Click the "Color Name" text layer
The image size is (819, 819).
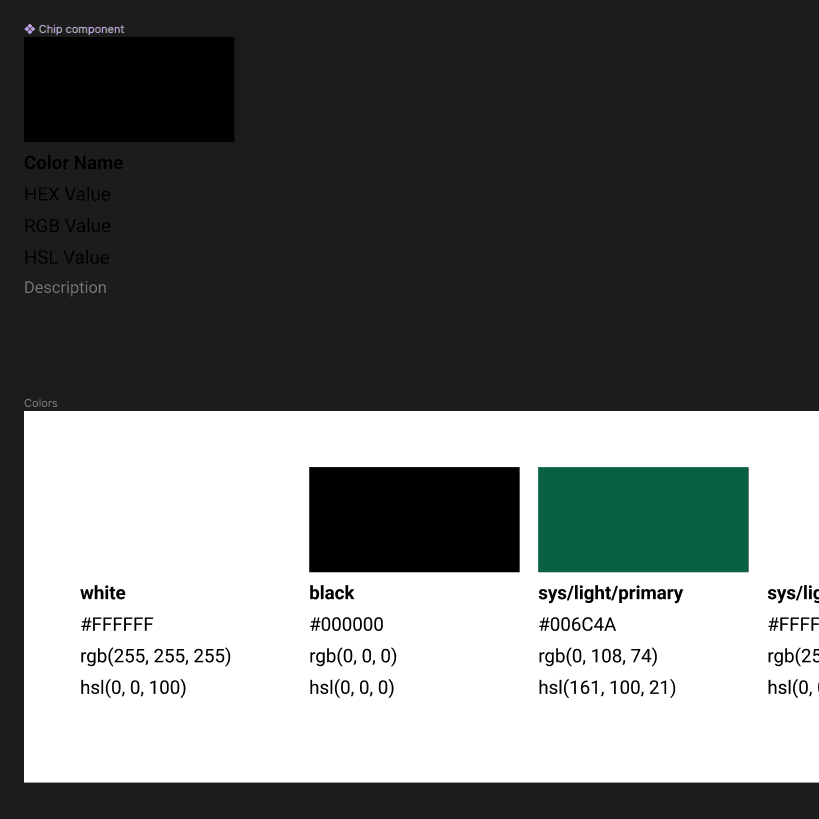[73, 162]
